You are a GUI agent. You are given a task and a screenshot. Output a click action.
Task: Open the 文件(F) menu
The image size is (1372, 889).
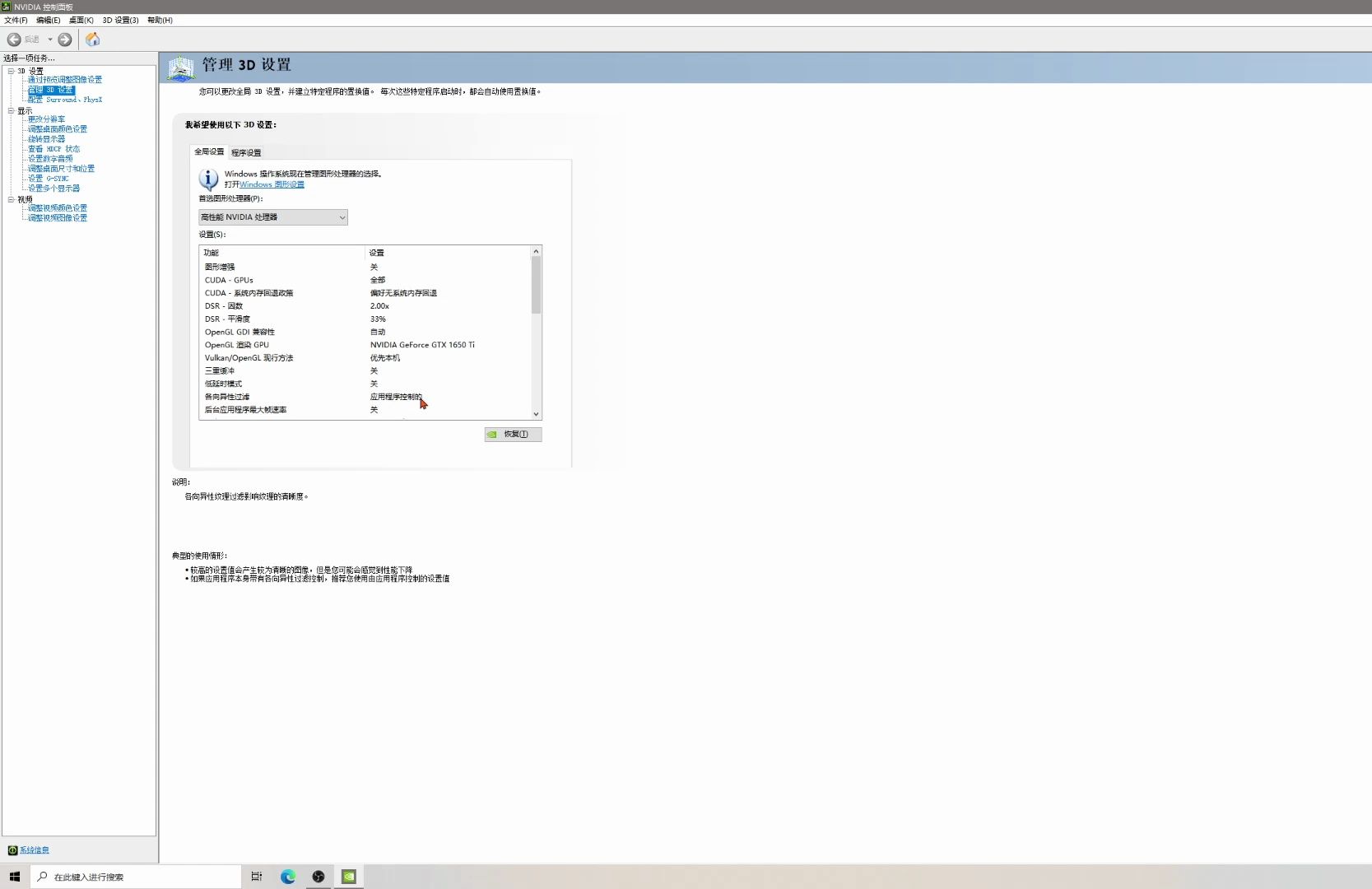click(16, 20)
